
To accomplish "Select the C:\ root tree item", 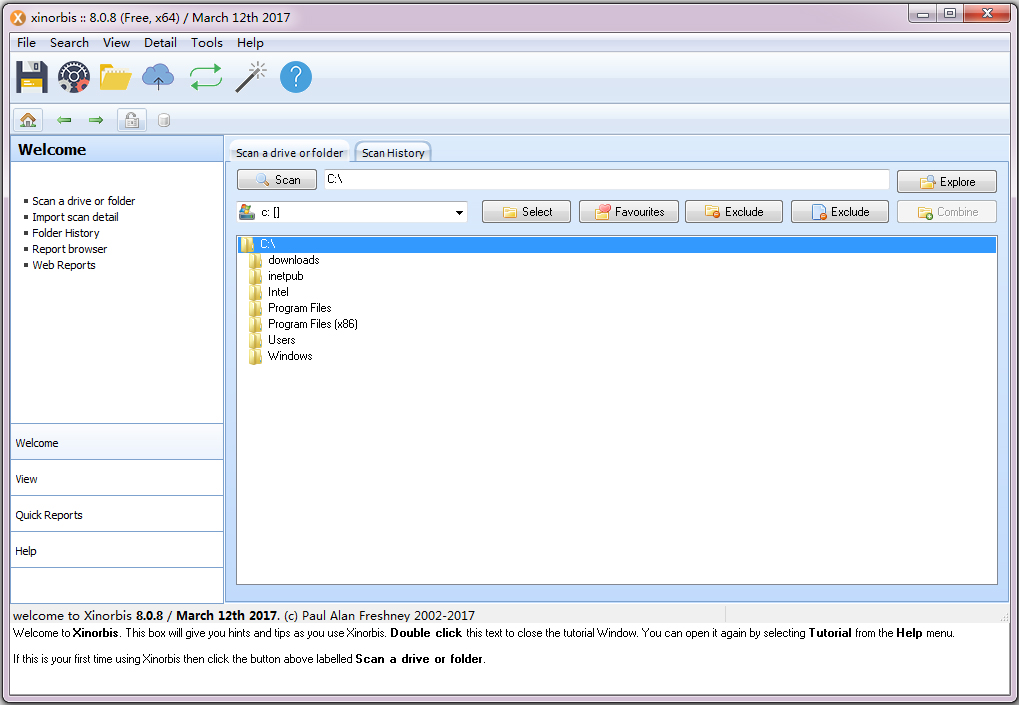I will [x=617, y=244].
